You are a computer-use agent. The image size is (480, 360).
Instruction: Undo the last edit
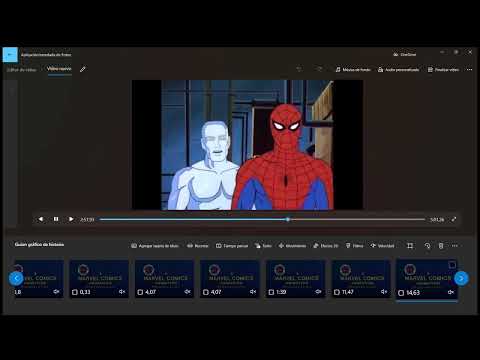pyautogui.click(x=299, y=69)
